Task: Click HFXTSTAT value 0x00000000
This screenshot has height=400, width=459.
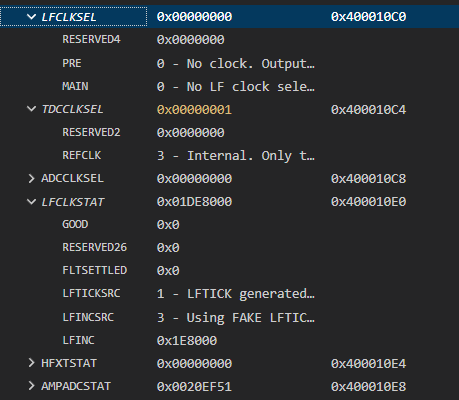Action: [194, 364]
